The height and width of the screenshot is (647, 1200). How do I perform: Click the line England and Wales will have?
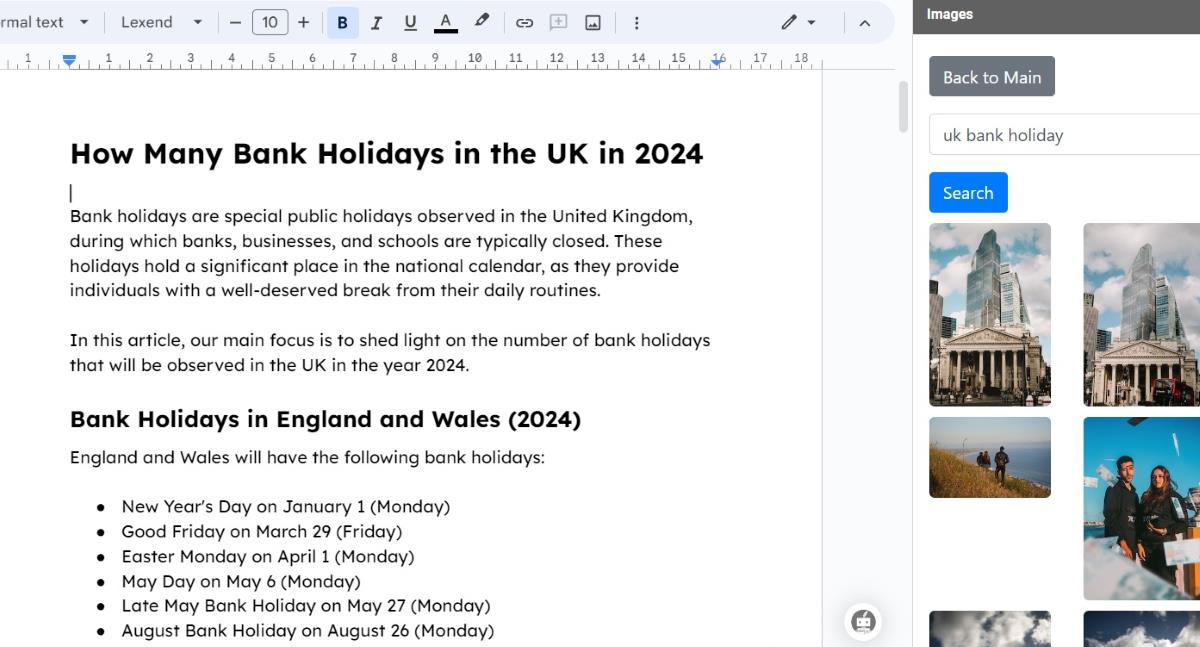point(307,458)
